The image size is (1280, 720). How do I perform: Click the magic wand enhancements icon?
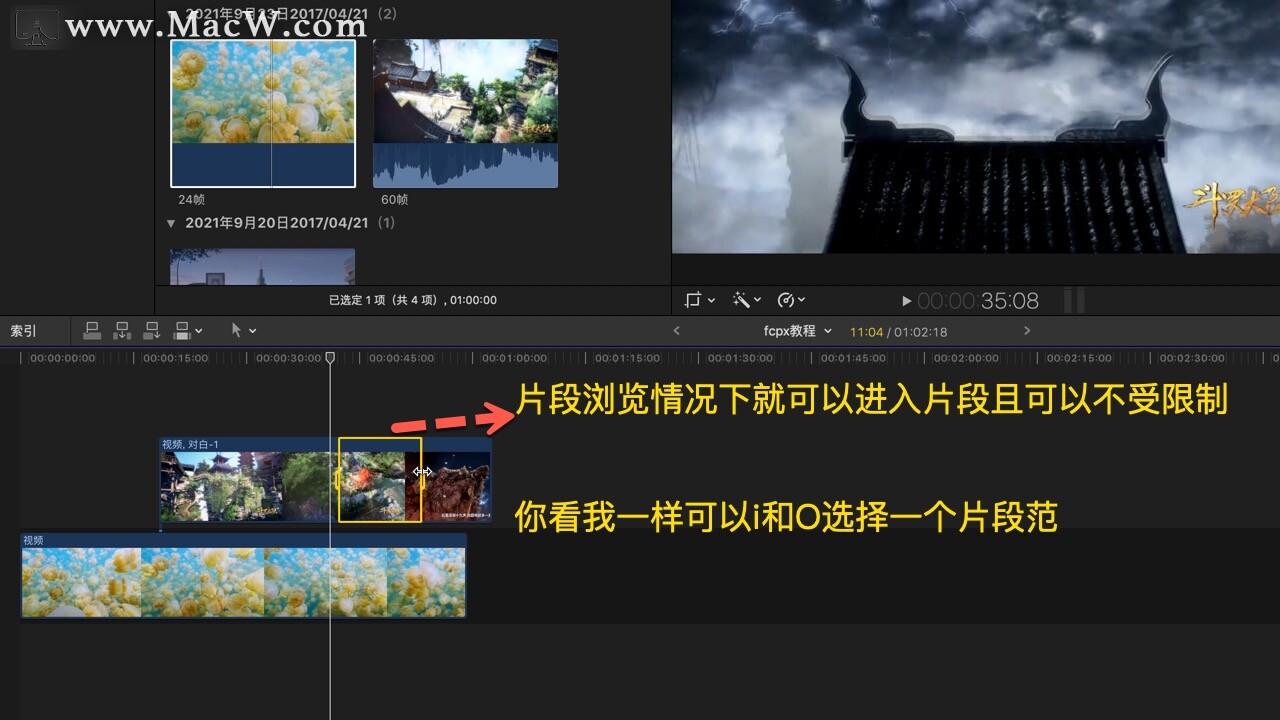click(741, 300)
